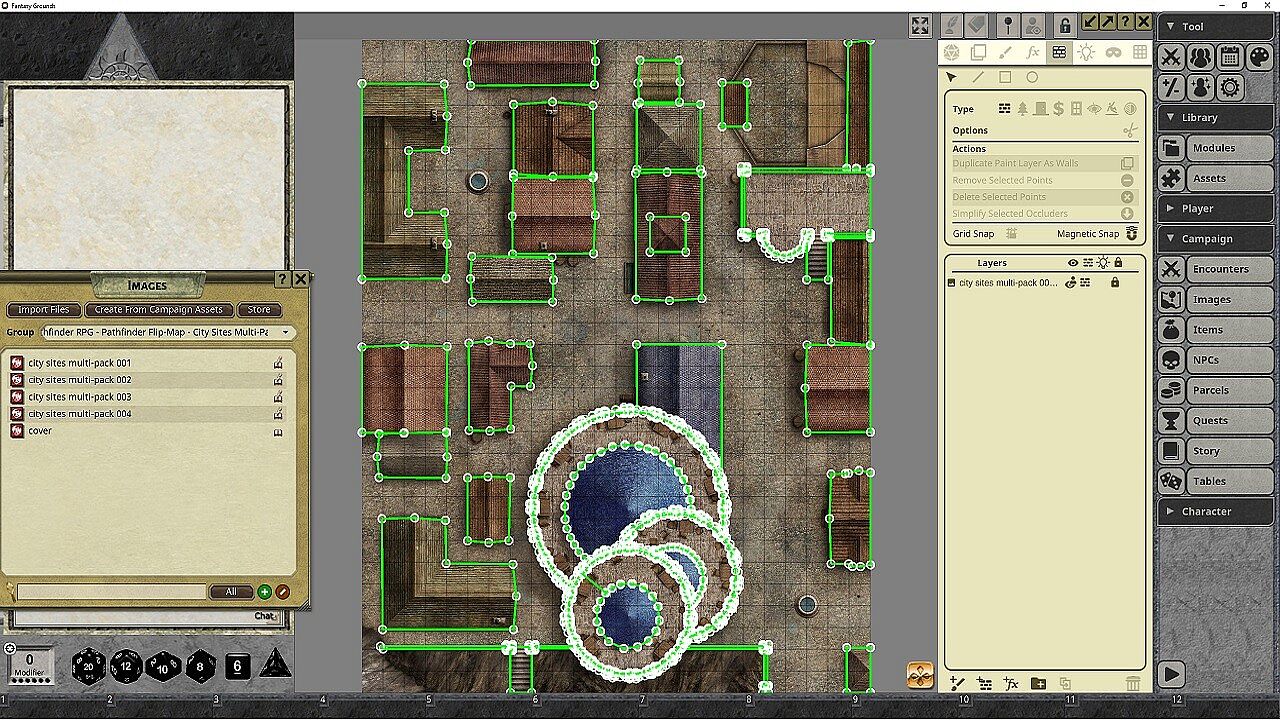Screen dimensions: 1280x720
Task: Open the Assets library
Action: coord(1229,178)
